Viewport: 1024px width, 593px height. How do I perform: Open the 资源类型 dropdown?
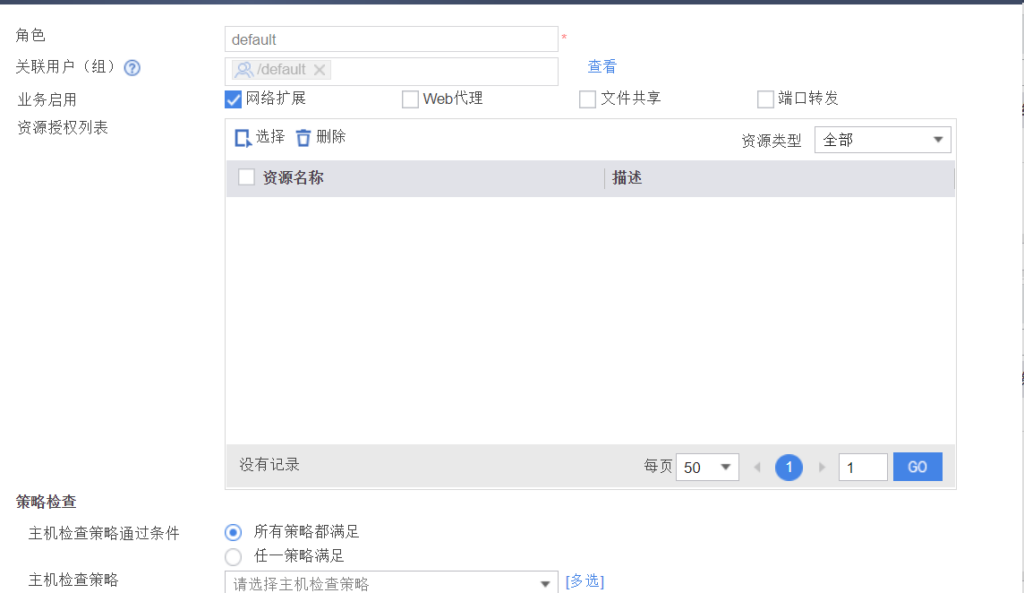[x=882, y=140]
